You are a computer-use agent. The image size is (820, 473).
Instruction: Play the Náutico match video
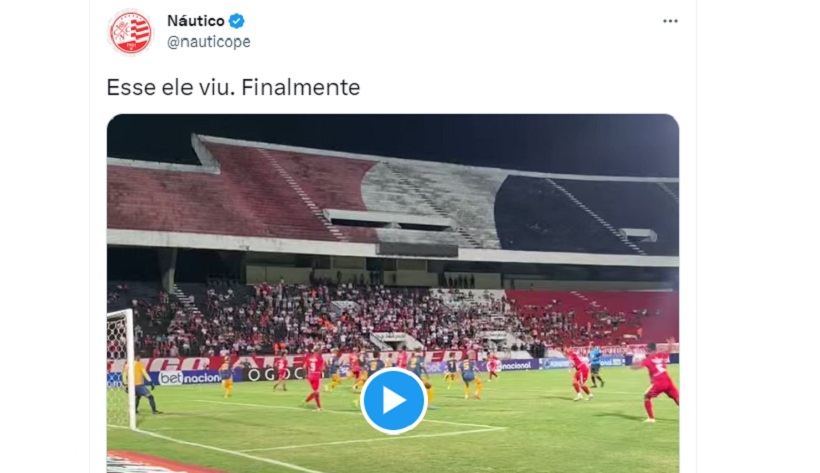394,401
